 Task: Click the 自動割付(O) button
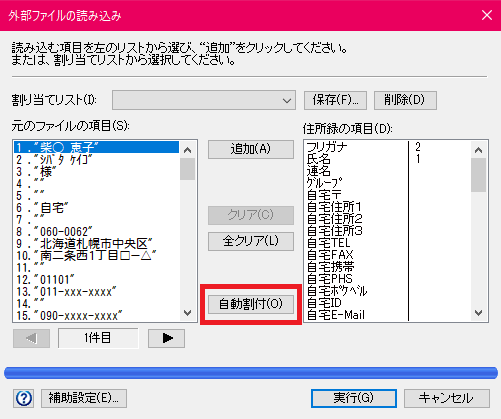pos(251,304)
